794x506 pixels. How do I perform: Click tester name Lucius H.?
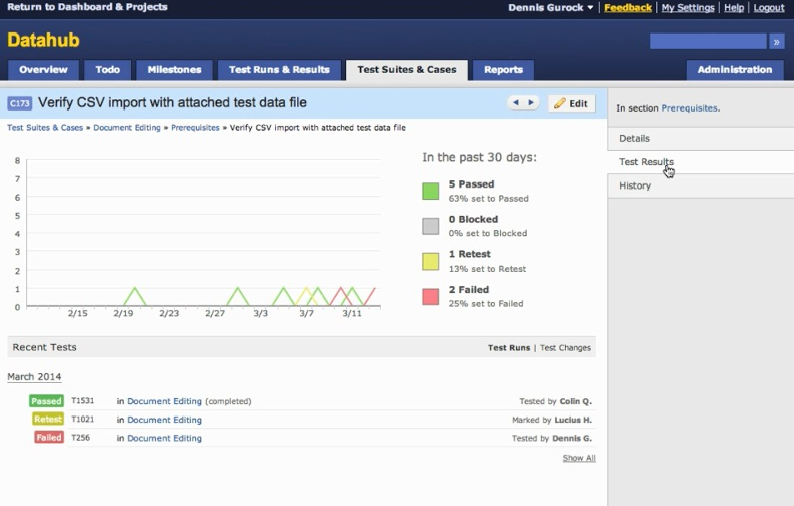[573, 420]
